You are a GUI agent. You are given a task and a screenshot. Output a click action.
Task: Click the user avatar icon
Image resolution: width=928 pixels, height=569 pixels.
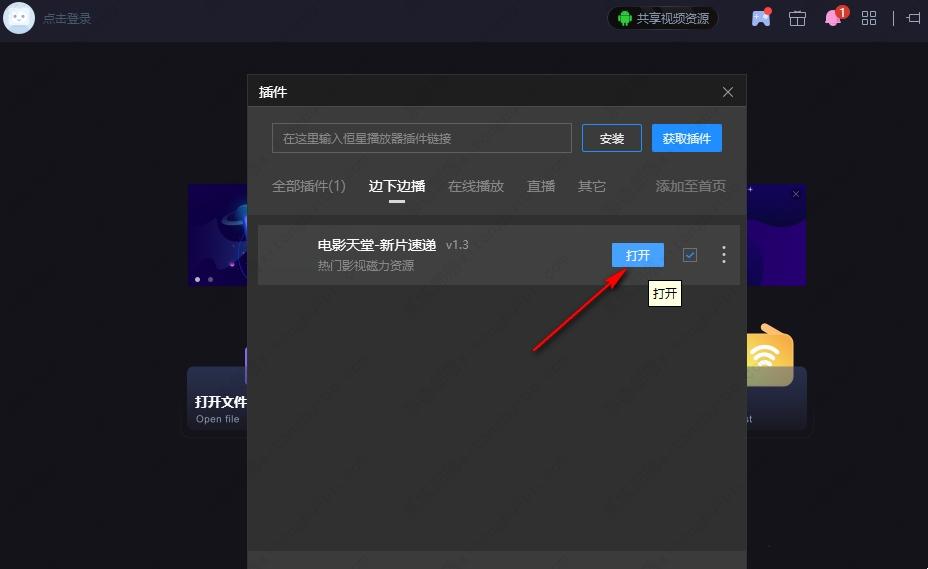tap(19, 18)
